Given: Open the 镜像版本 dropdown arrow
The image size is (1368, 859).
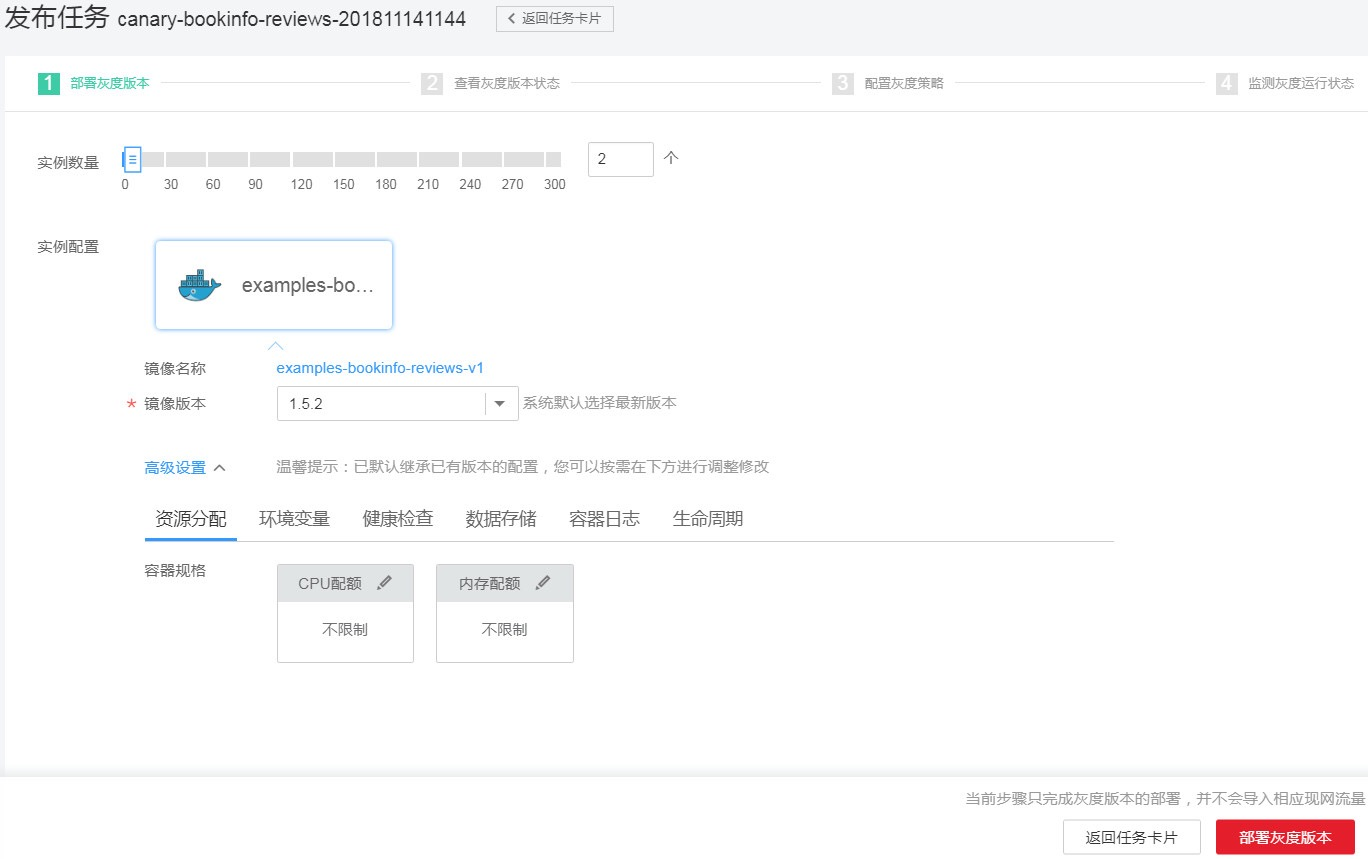Looking at the screenshot, I should pos(500,403).
